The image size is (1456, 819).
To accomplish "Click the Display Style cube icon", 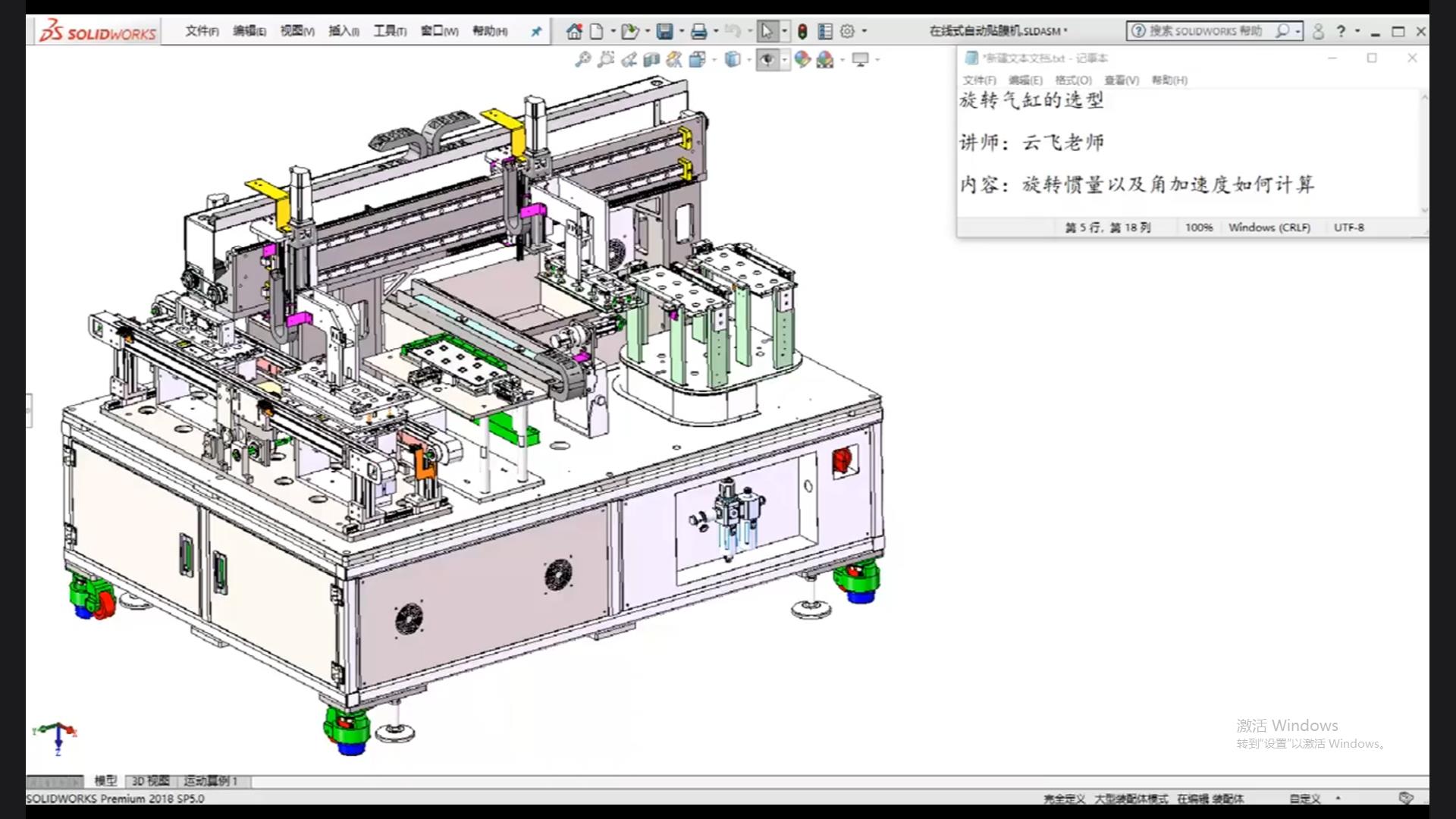I will click(x=732, y=59).
